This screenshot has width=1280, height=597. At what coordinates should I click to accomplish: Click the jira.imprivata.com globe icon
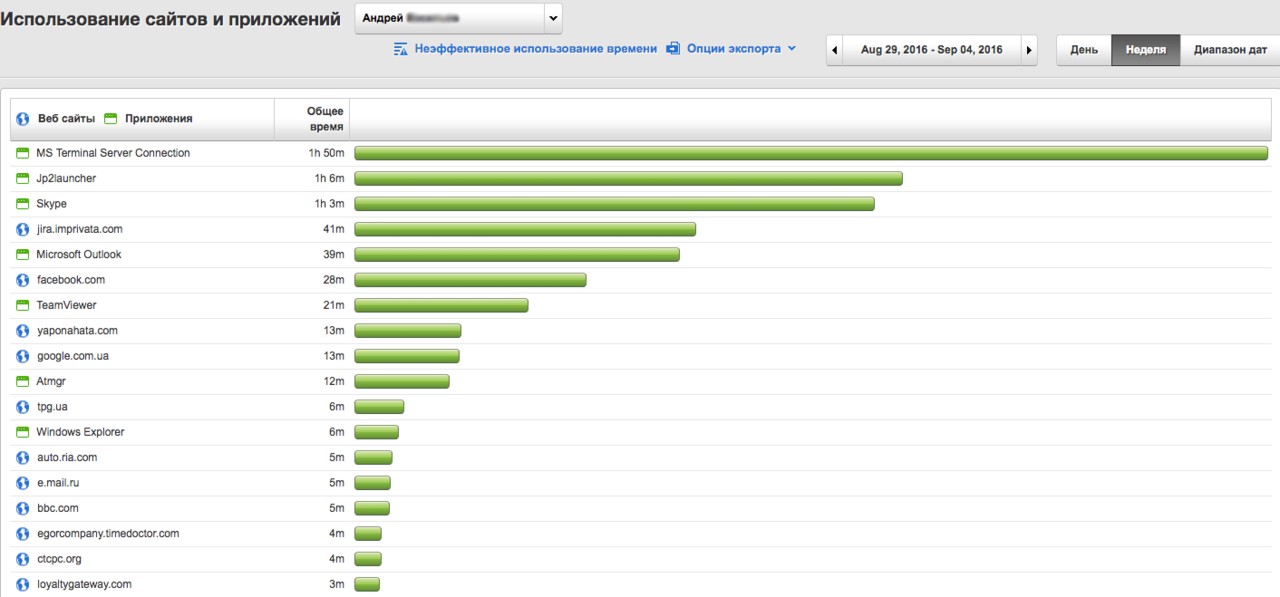point(23,229)
